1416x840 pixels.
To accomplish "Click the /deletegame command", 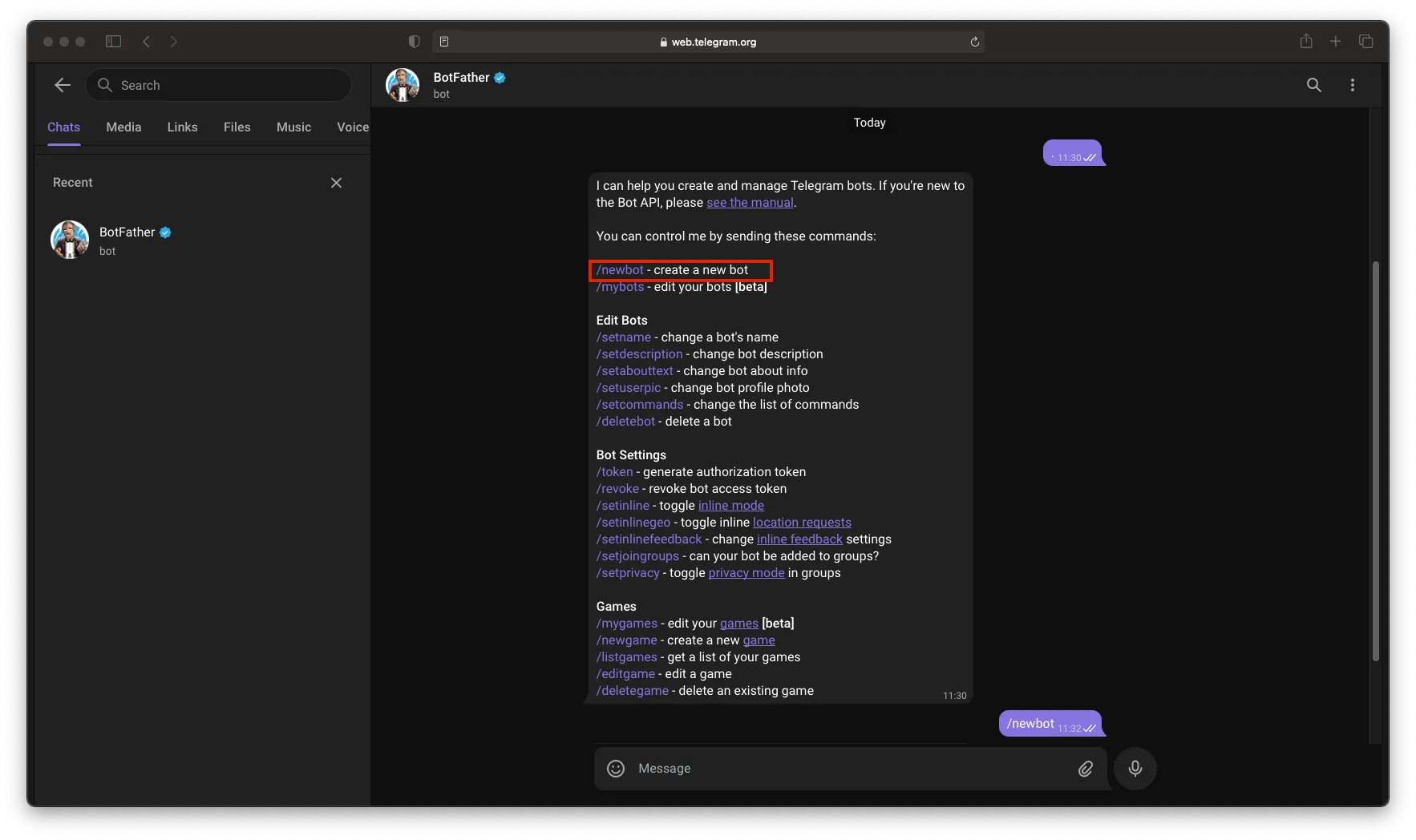I will point(632,691).
